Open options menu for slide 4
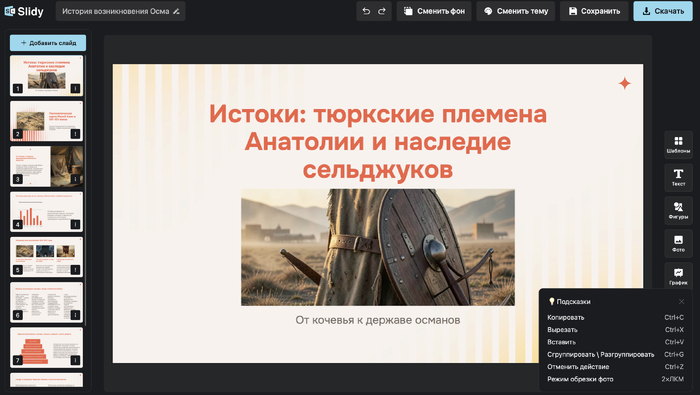The height and width of the screenshot is (395, 700). click(x=75, y=224)
